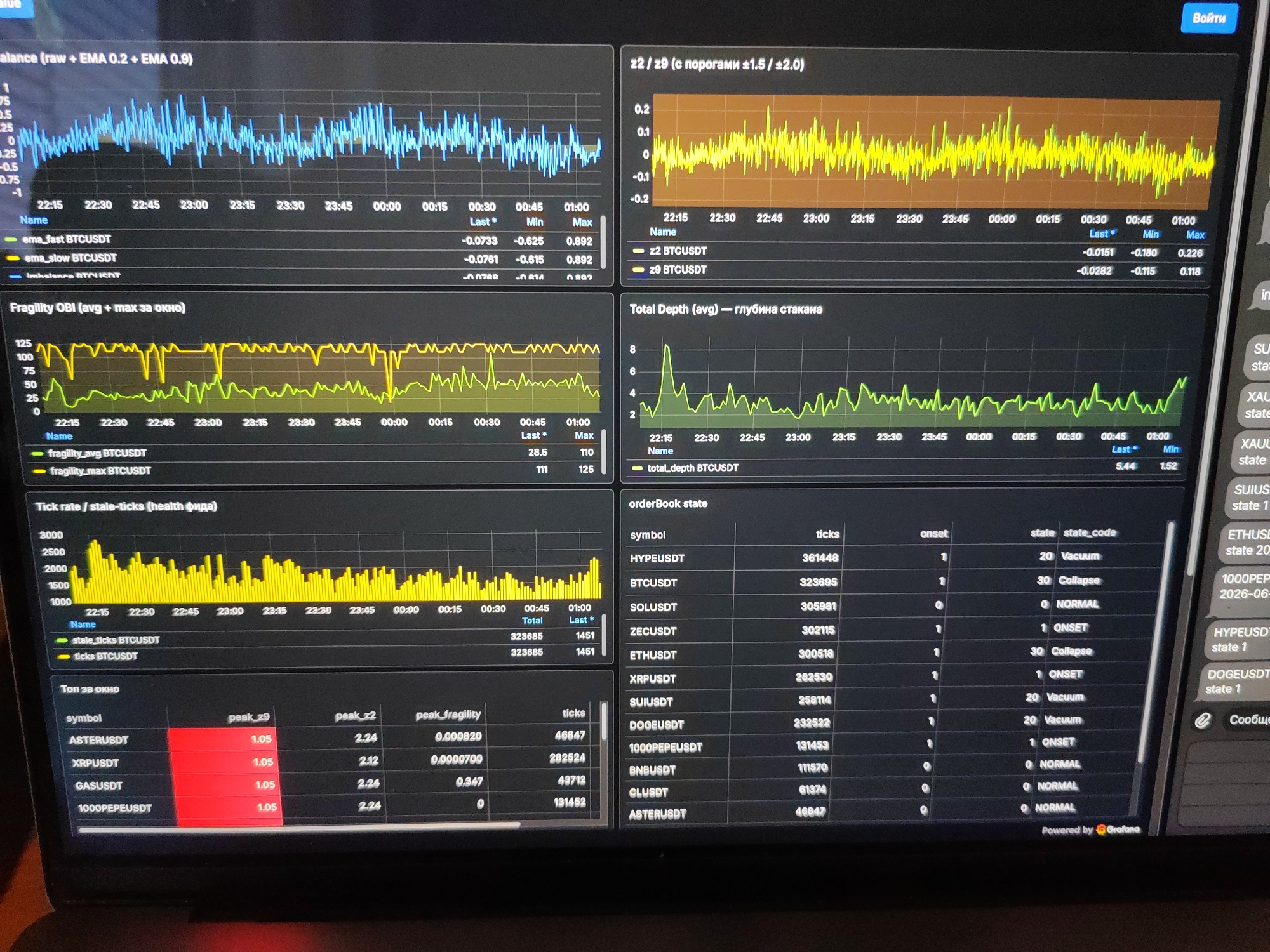Image resolution: width=1270 pixels, height=952 pixels.
Task: Click the yellow color marker beside fragility_max BTCUSDT
Action: pyautogui.click(x=39, y=472)
